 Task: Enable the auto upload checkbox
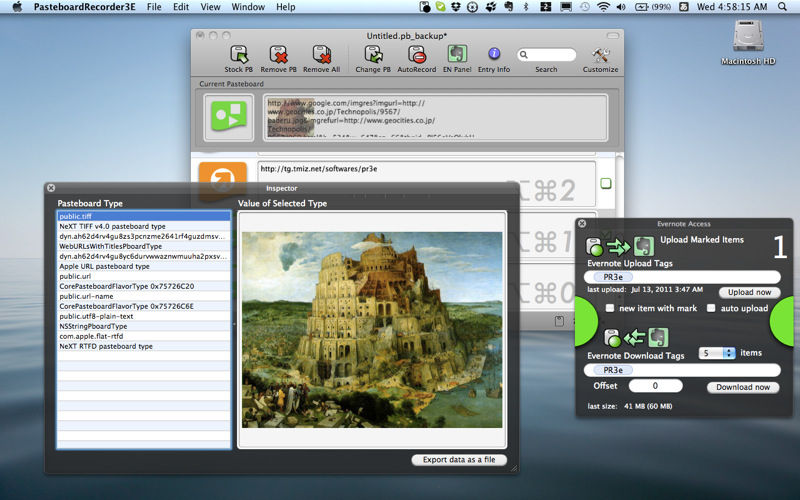[x=711, y=308]
